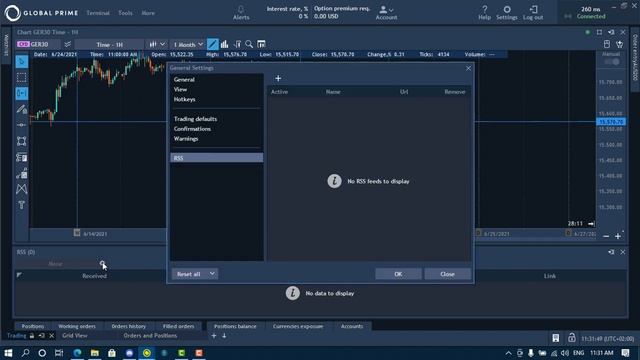
Task: Toggle the drawing toolbar icon
Action: point(213,44)
